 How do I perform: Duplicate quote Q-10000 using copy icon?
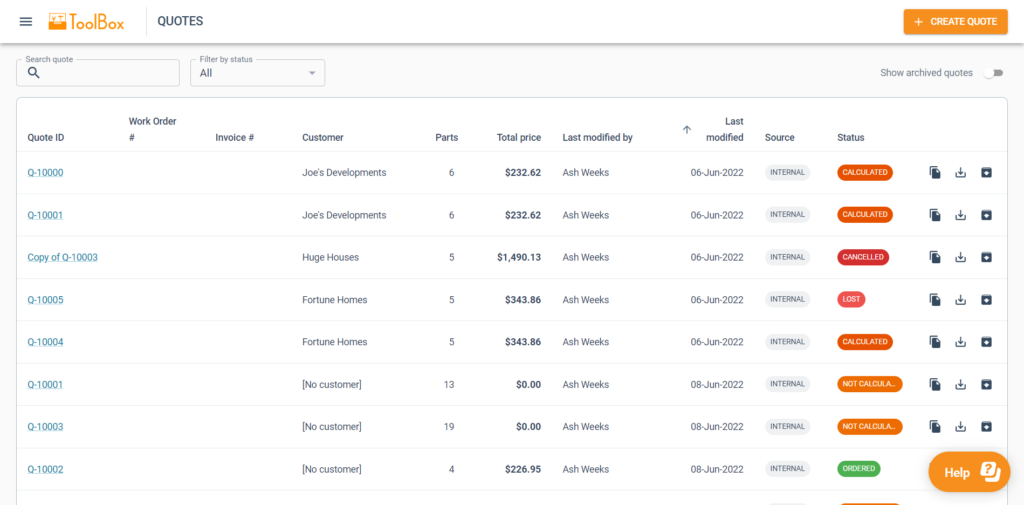935,173
